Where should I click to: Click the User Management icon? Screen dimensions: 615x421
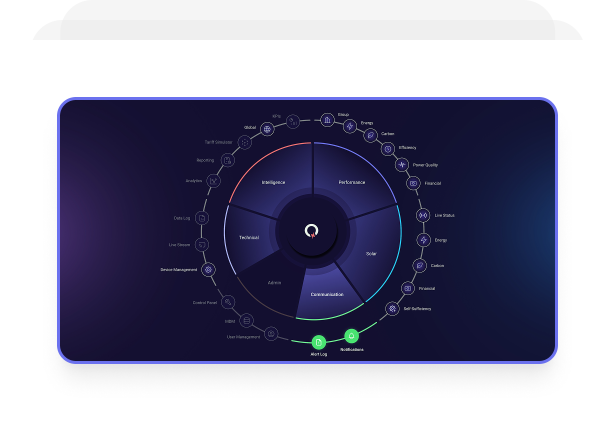271,333
